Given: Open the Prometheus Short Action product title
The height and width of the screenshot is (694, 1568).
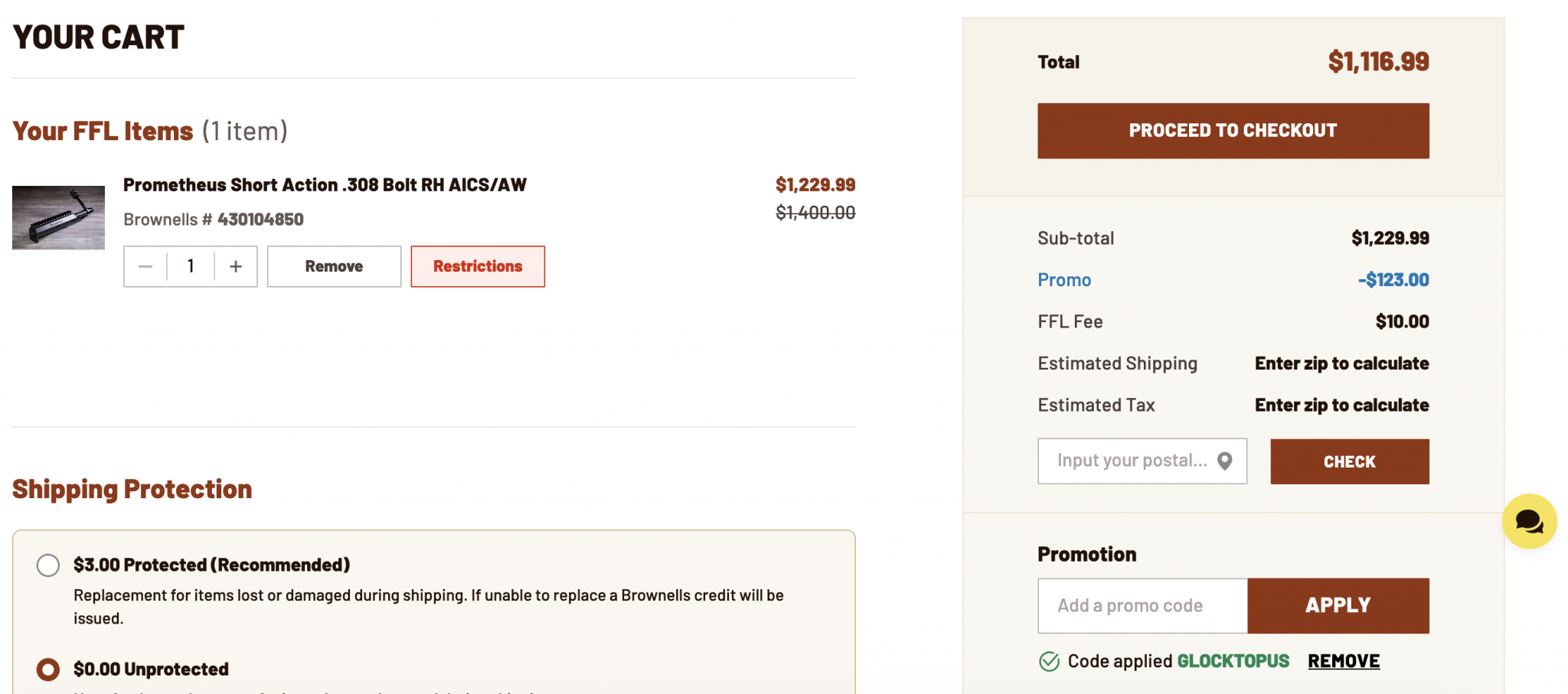Looking at the screenshot, I should click(x=325, y=185).
